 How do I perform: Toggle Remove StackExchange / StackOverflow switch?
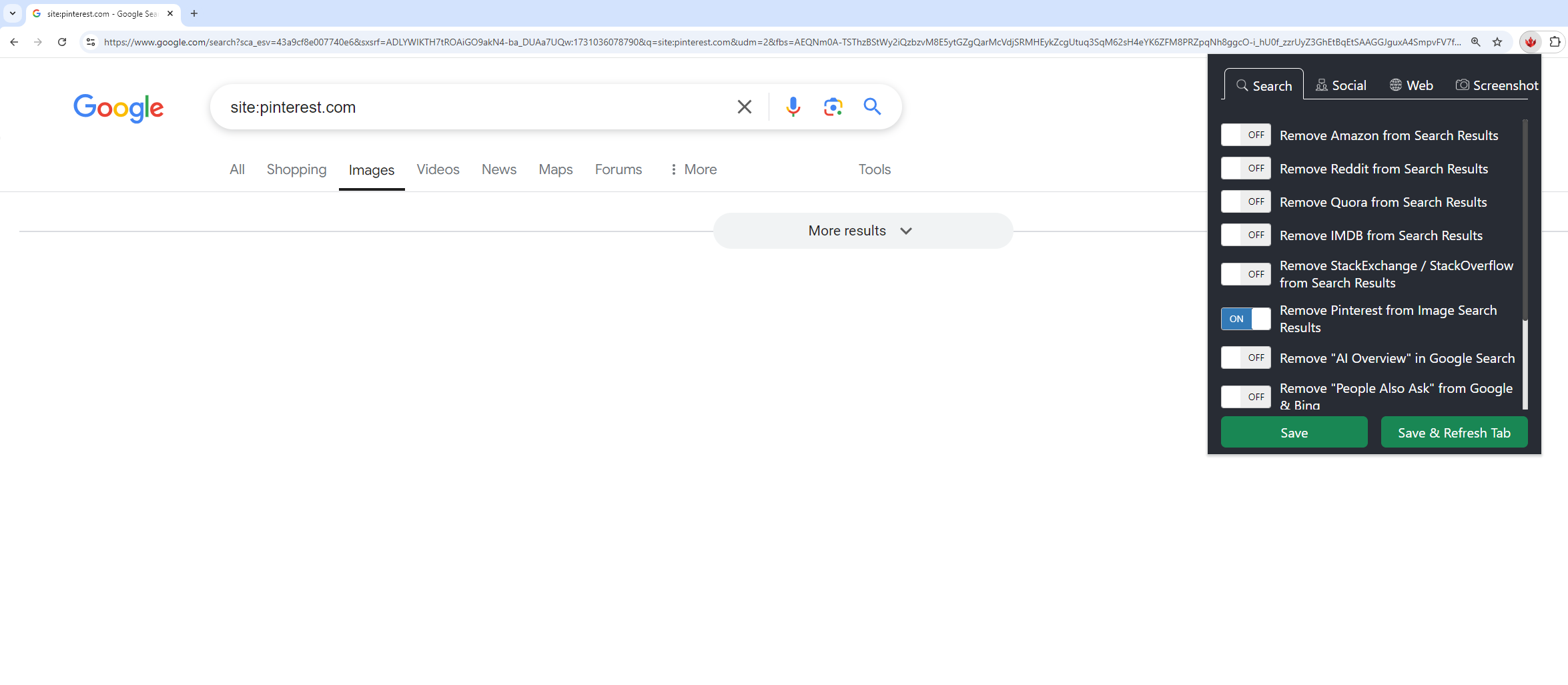point(1246,274)
